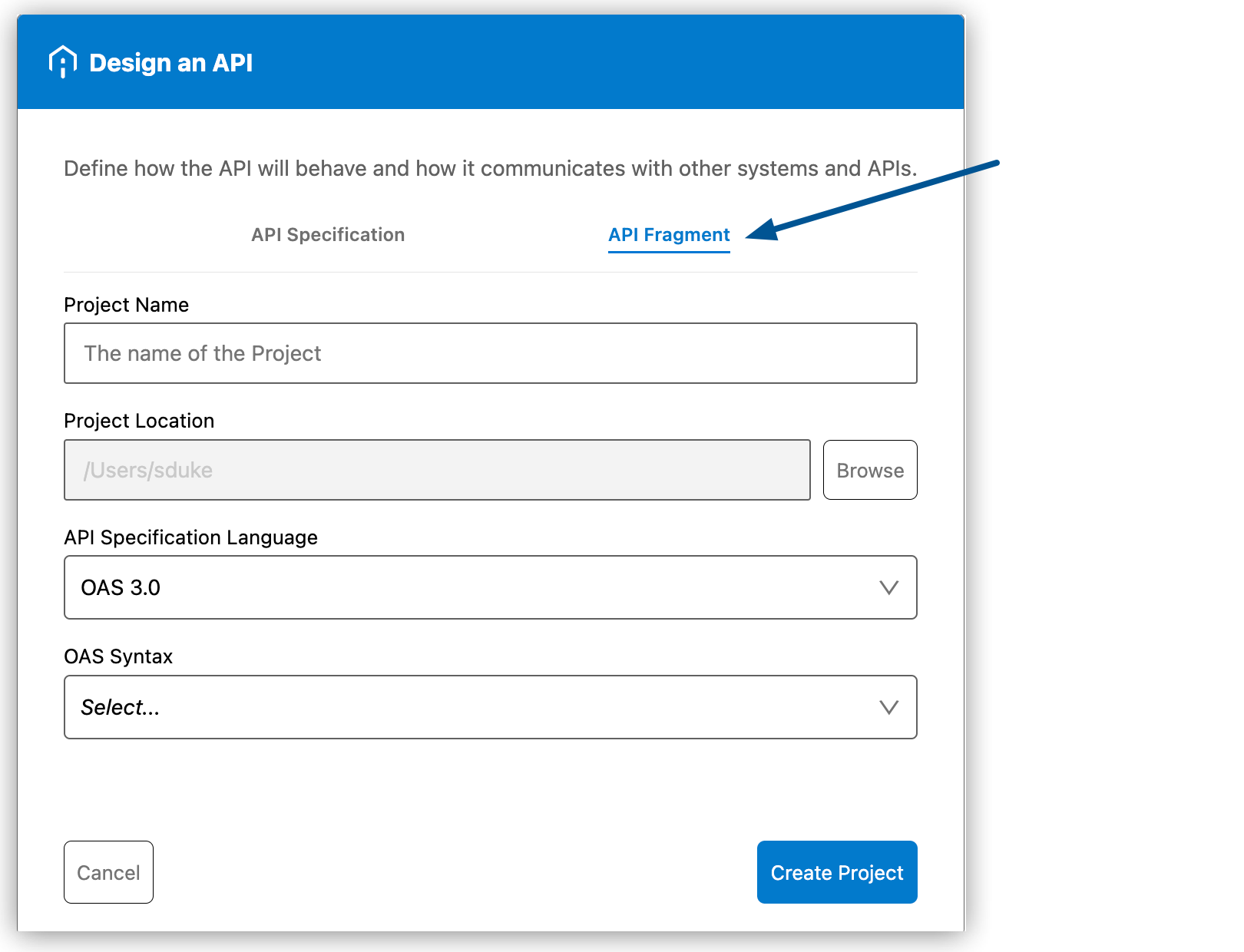
Task: Open the API Specification Language chevron
Action: pyautogui.click(x=889, y=588)
